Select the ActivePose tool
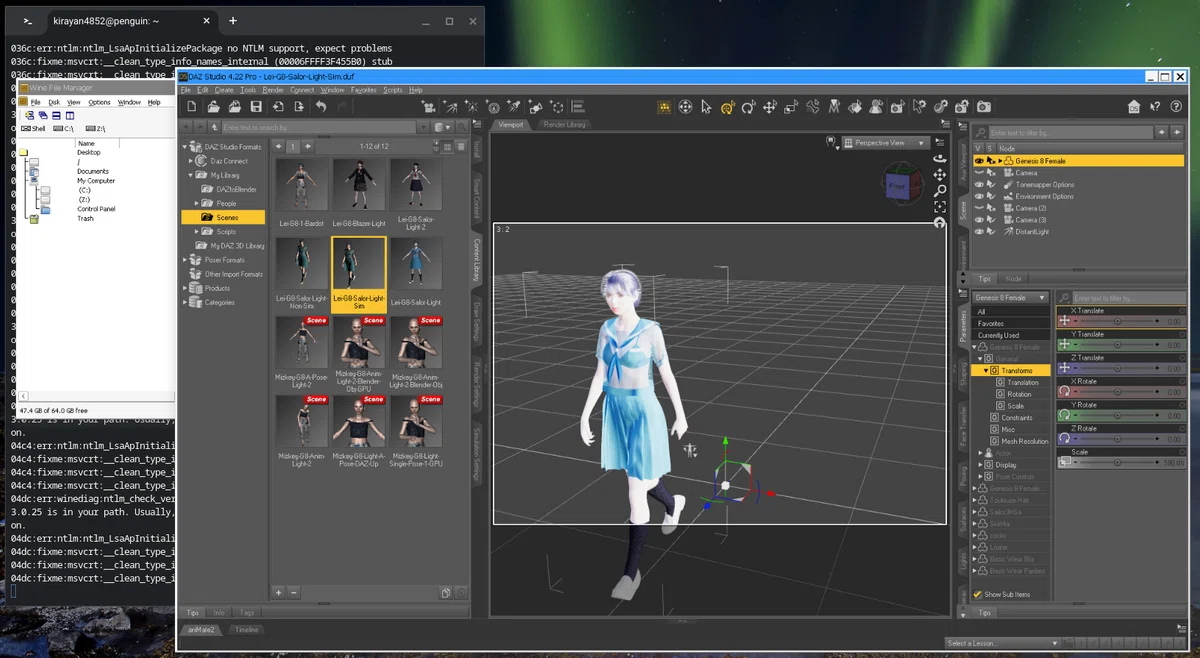 (x=813, y=107)
